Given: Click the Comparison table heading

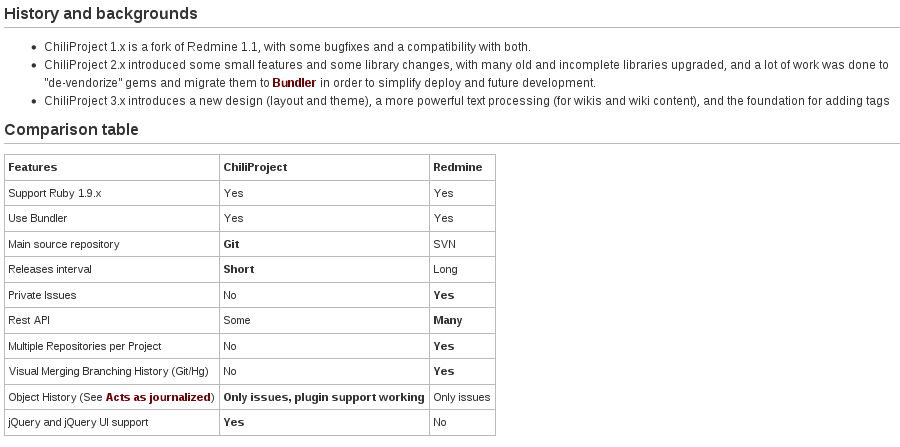Looking at the screenshot, I should pyautogui.click(x=71, y=130).
